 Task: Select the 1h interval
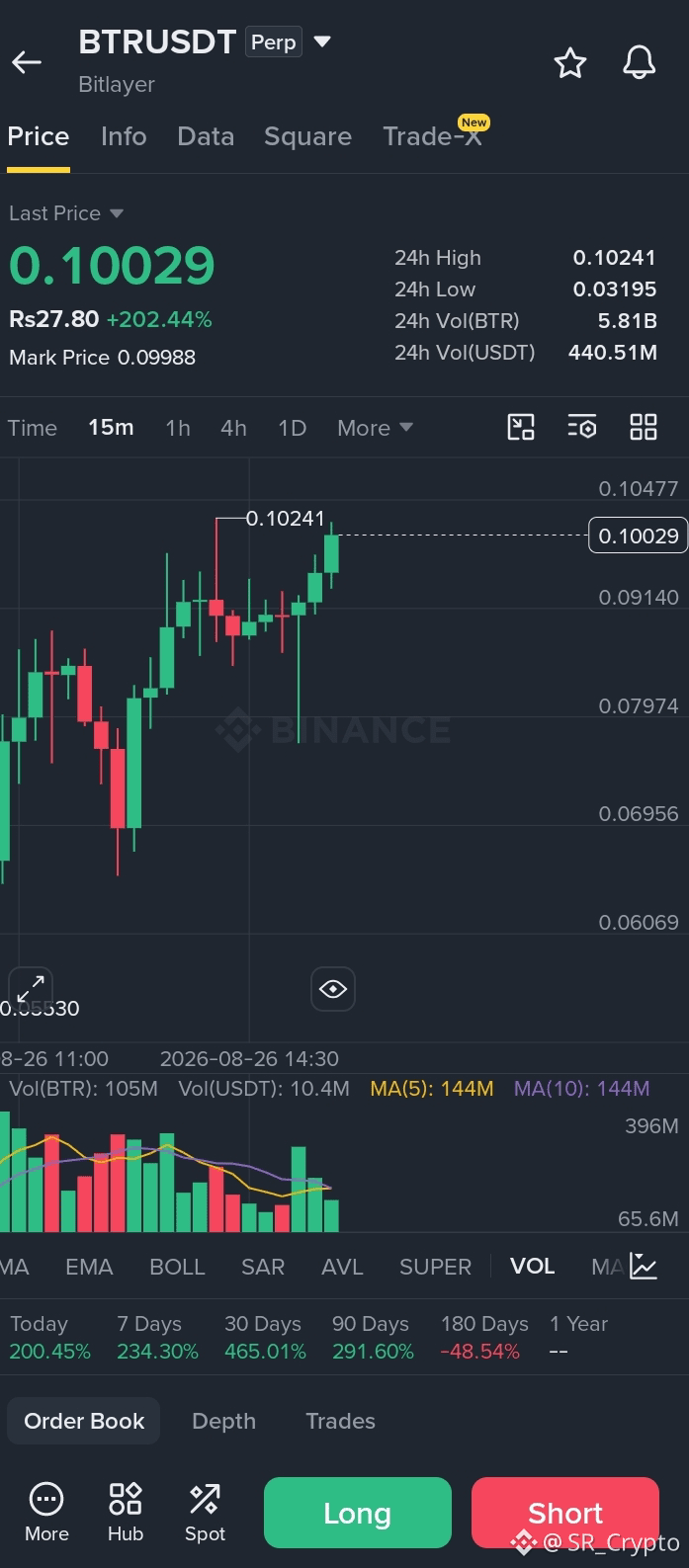tap(178, 428)
